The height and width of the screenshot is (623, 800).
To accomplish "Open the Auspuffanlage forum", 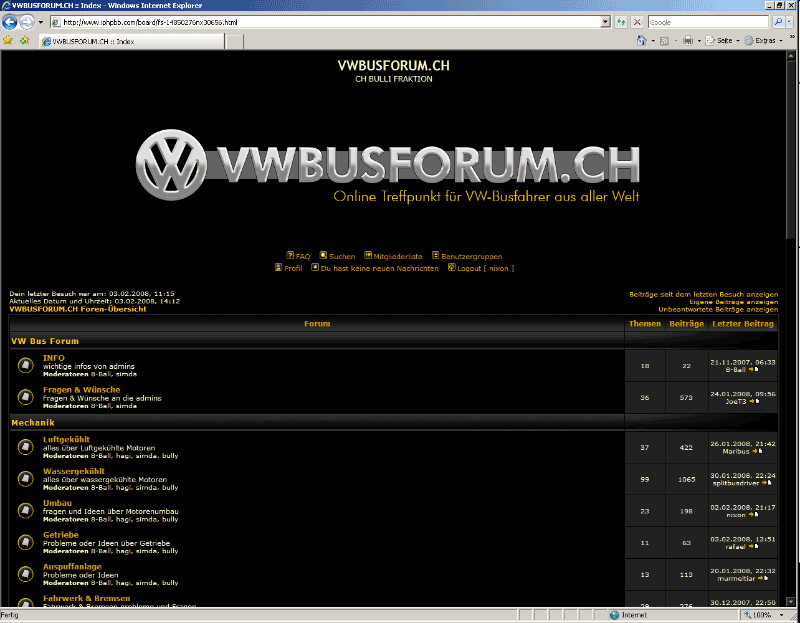I will tap(72, 566).
